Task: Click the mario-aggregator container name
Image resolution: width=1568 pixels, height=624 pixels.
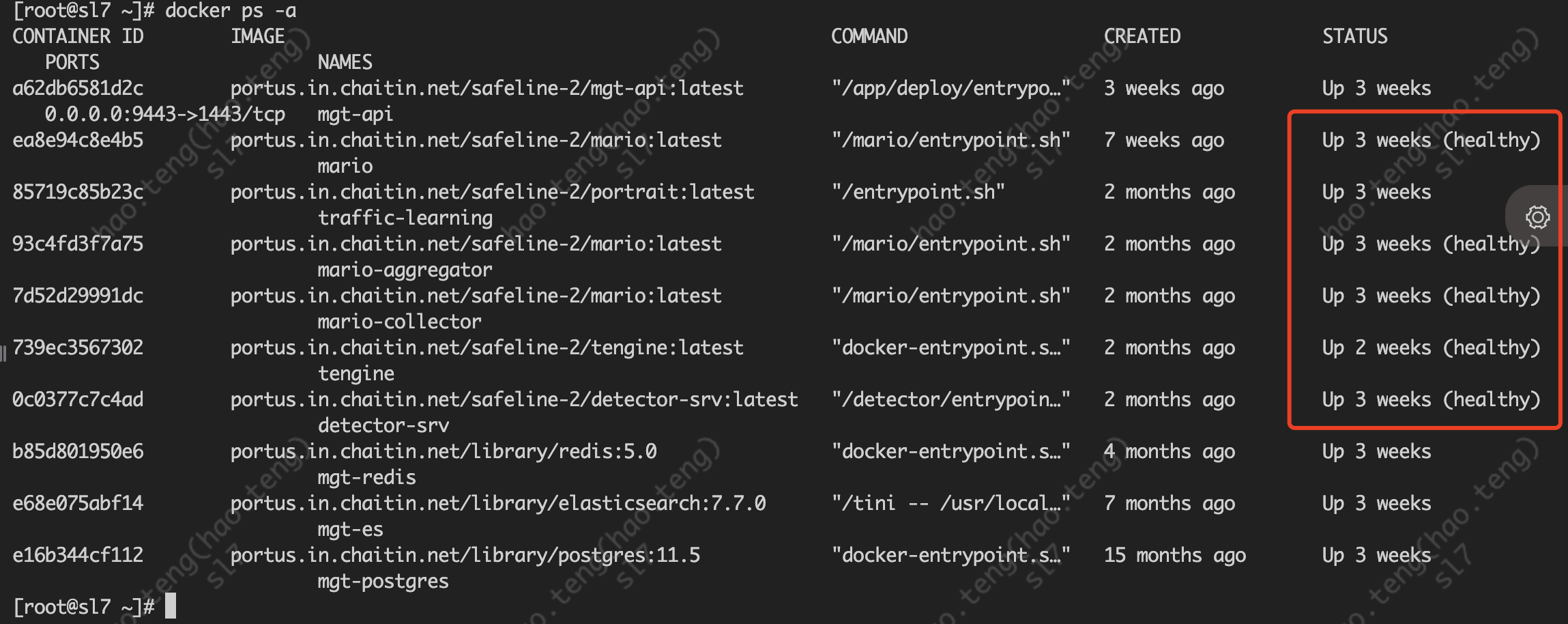Action: click(405, 270)
